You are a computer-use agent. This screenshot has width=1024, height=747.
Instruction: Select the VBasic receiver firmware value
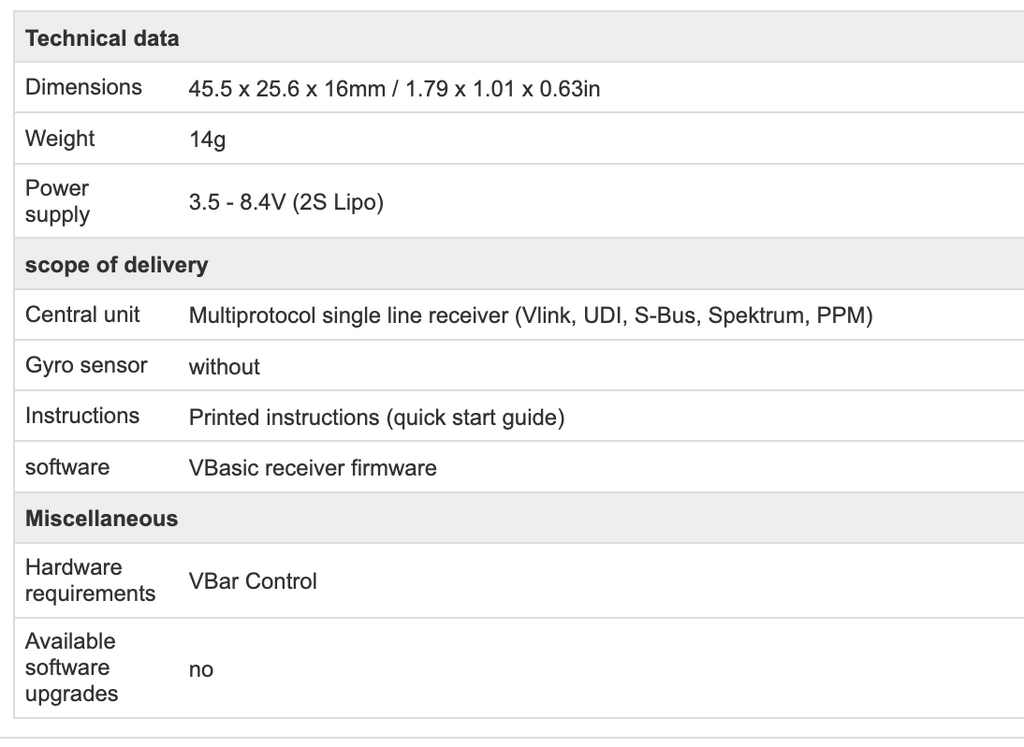point(312,468)
